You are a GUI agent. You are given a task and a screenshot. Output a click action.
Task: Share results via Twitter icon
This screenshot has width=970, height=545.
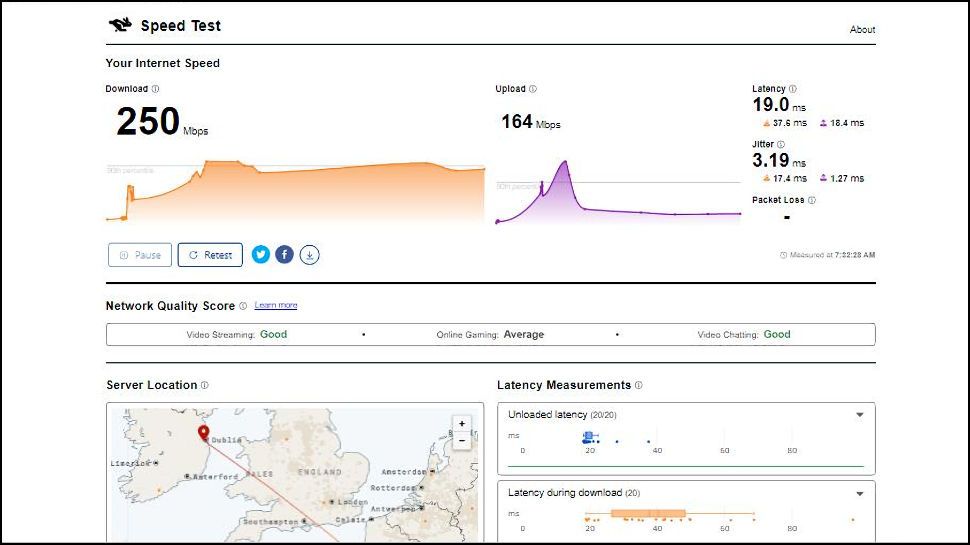261,255
